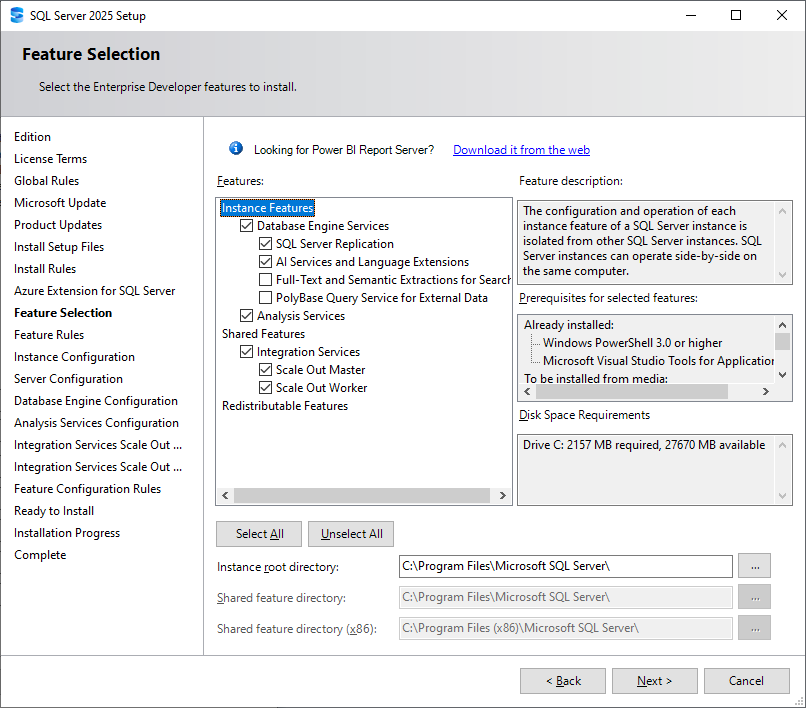Image resolution: width=806 pixels, height=708 pixels.
Task: Click the prerequisites scroll down arrow
Action: pos(782,375)
